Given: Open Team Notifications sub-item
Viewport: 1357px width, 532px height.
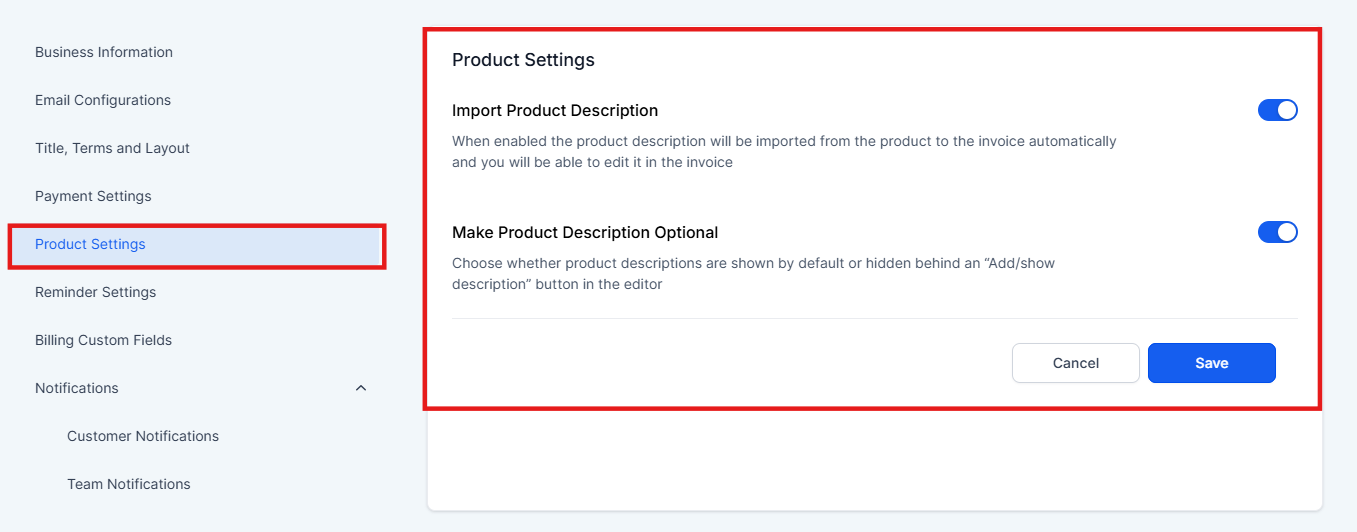Looking at the screenshot, I should pyautogui.click(x=129, y=484).
